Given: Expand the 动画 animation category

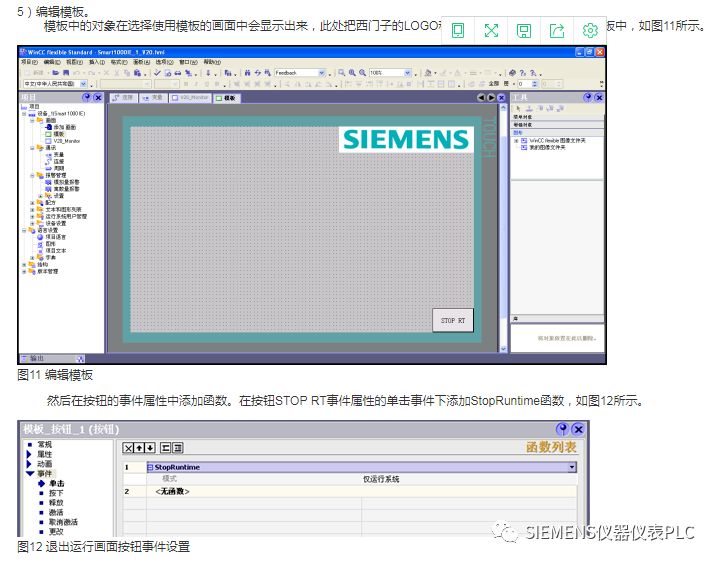Looking at the screenshot, I should (x=29, y=464).
